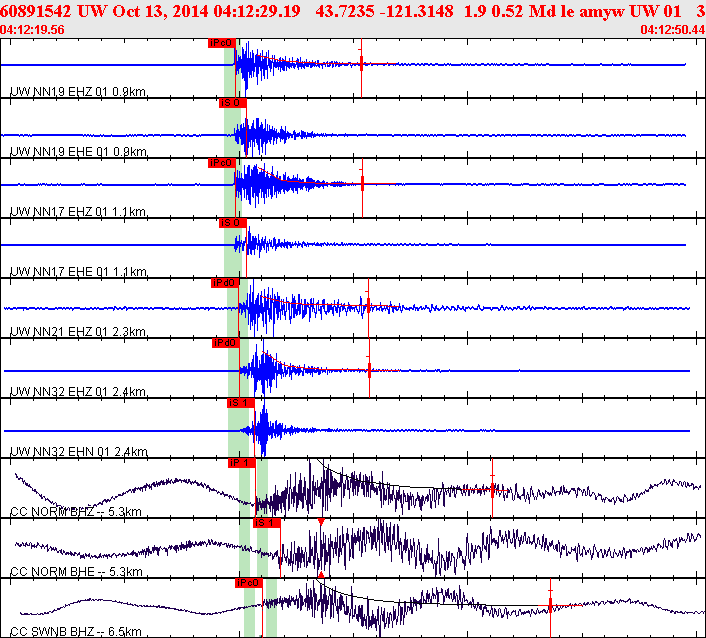Click the start time 04:12:19.56 label
This screenshot has height=638, width=706.
pos(34,30)
